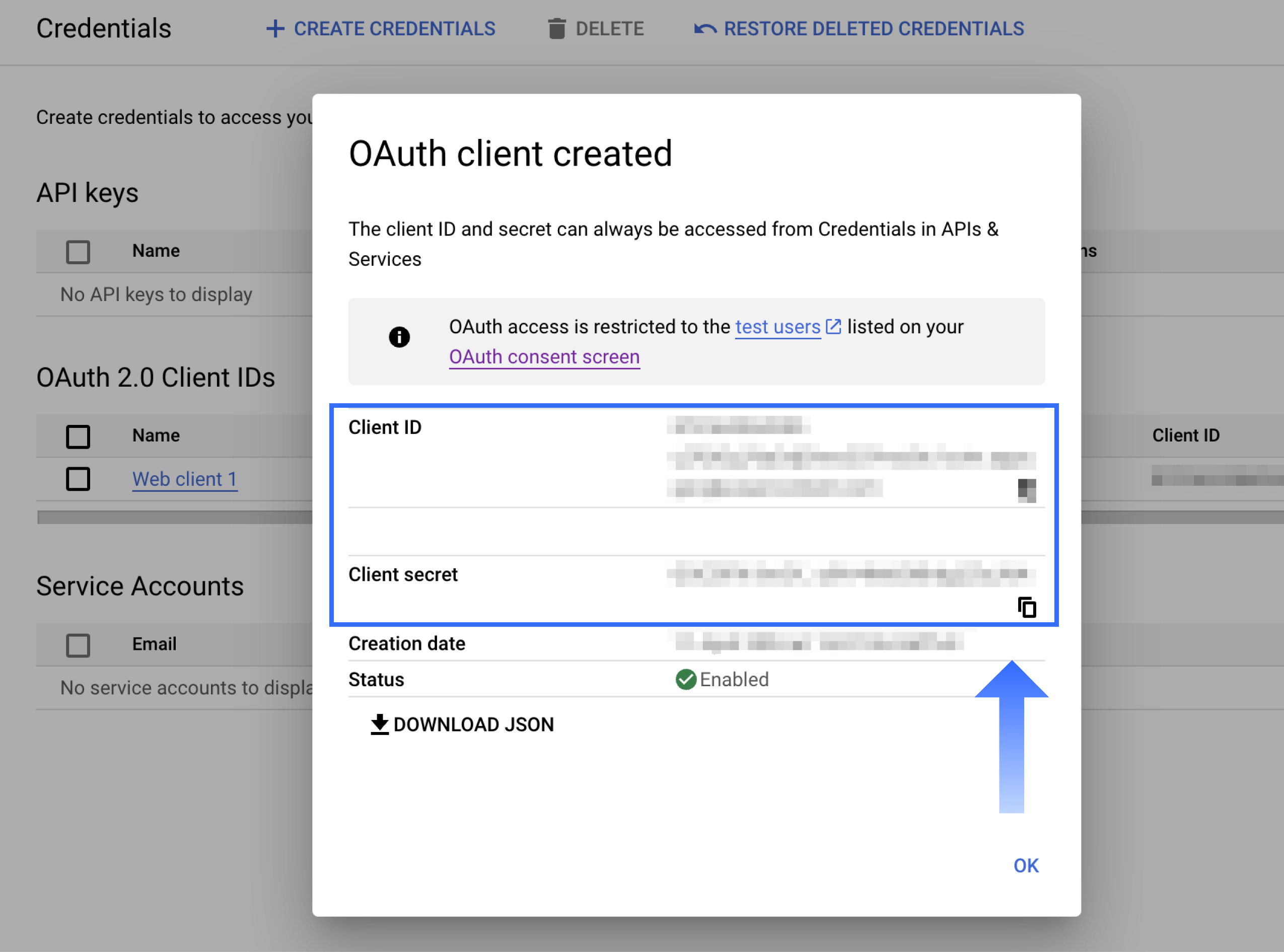1284x952 pixels.
Task: Click the green Enabled status checkmark
Action: pyautogui.click(x=686, y=680)
